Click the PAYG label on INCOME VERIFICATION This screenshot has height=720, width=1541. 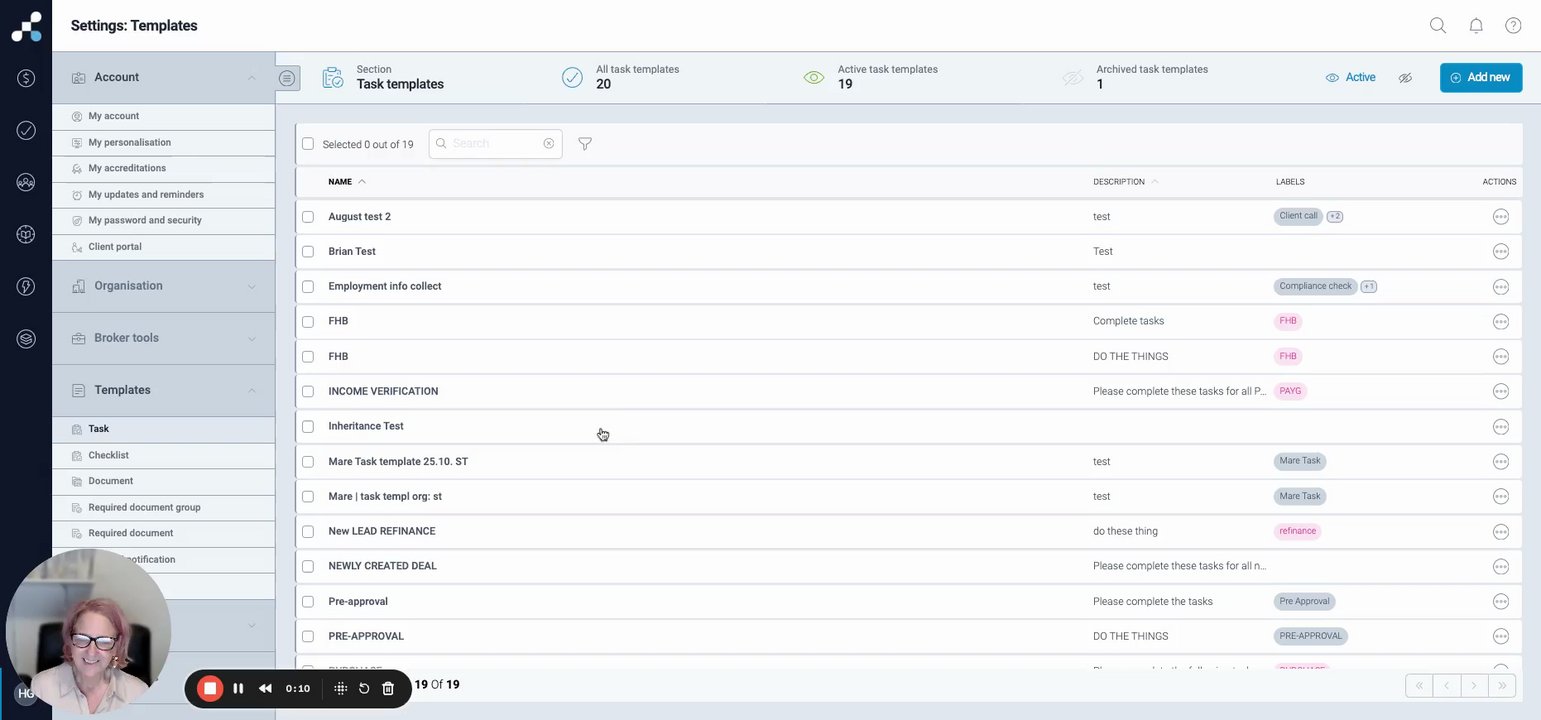point(1290,391)
